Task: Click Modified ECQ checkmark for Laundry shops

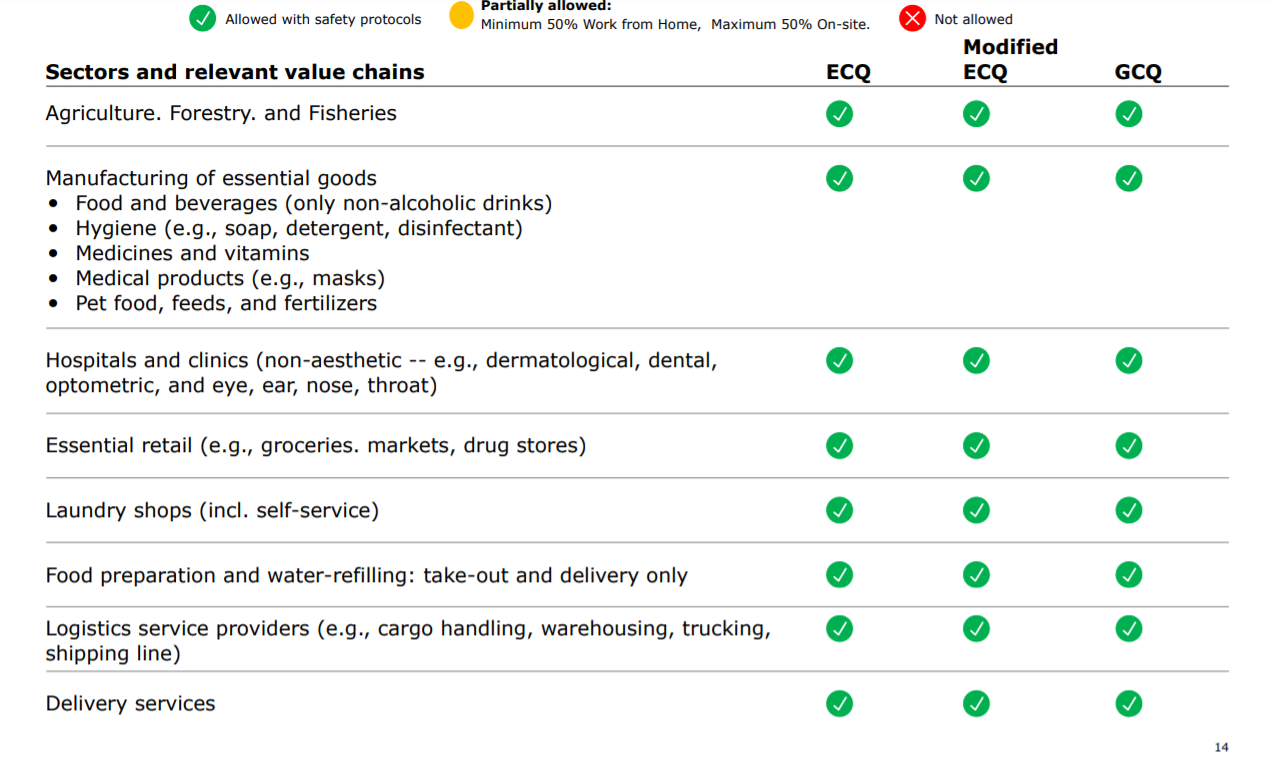Action: [x=976, y=510]
